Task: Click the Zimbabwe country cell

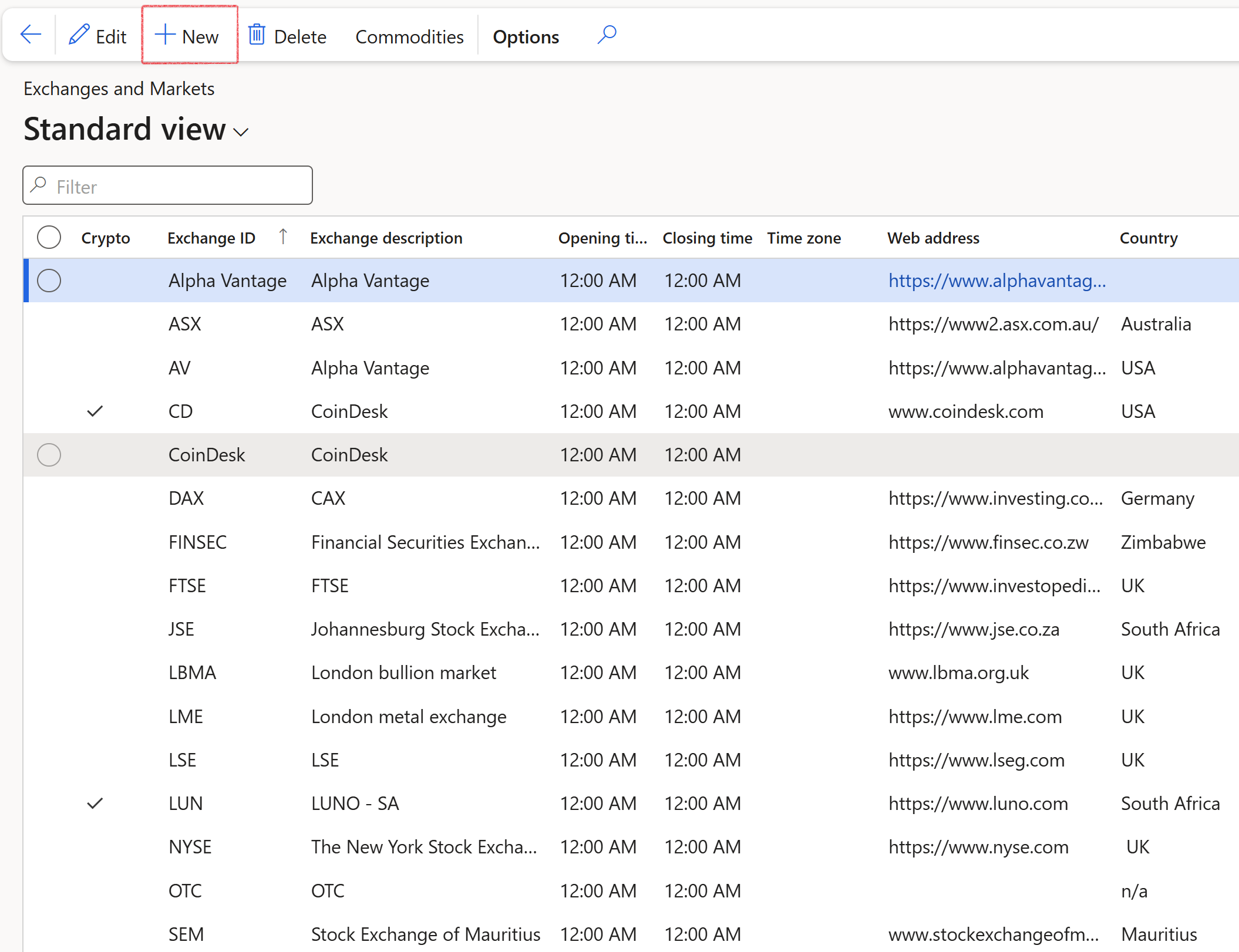Action: (1163, 542)
